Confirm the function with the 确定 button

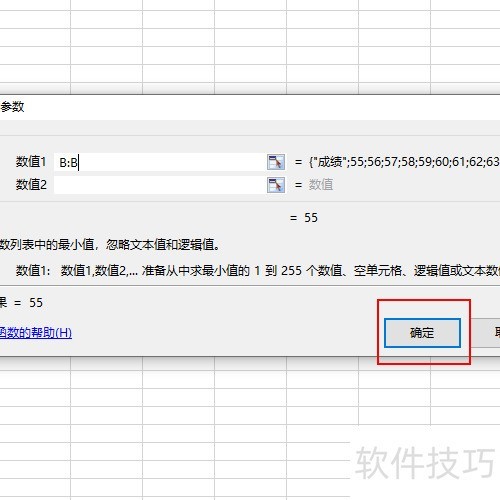coord(422,333)
